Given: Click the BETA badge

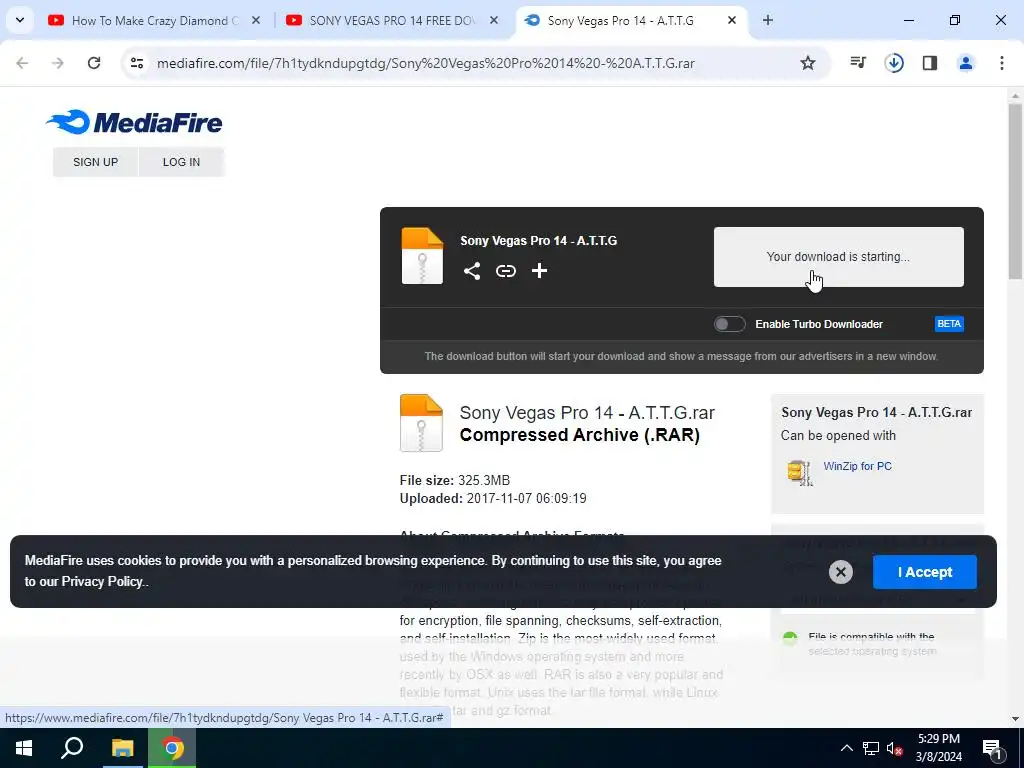Looking at the screenshot, I should coord(949,324).
